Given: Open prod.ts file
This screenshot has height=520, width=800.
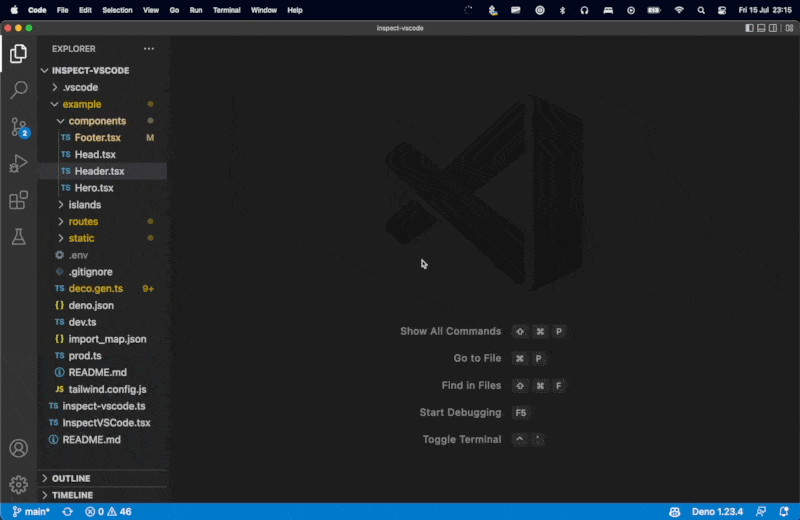Looking at the screenshot, I should coord(103,356).
